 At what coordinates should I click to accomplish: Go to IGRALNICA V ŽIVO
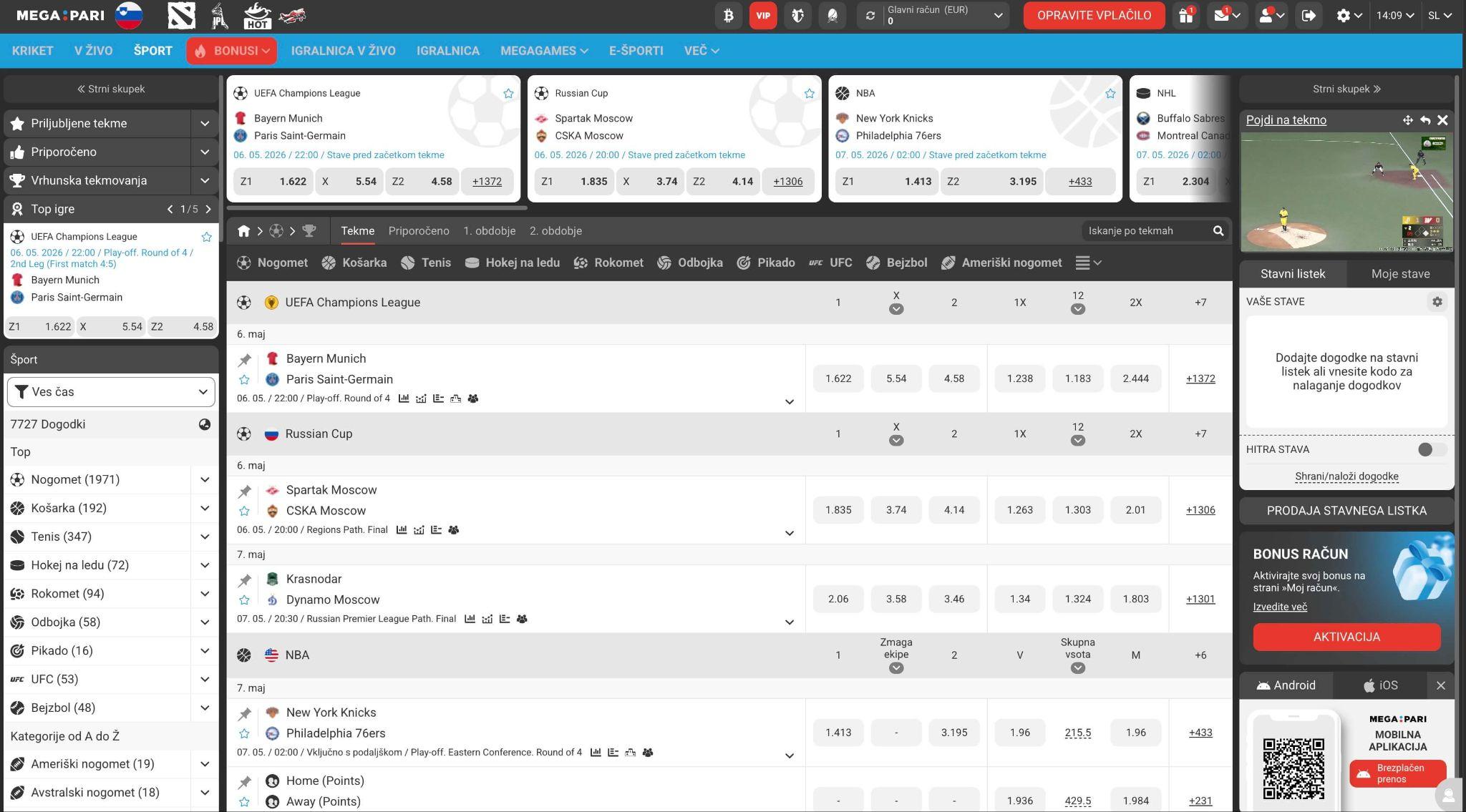[x=344, y=51]
